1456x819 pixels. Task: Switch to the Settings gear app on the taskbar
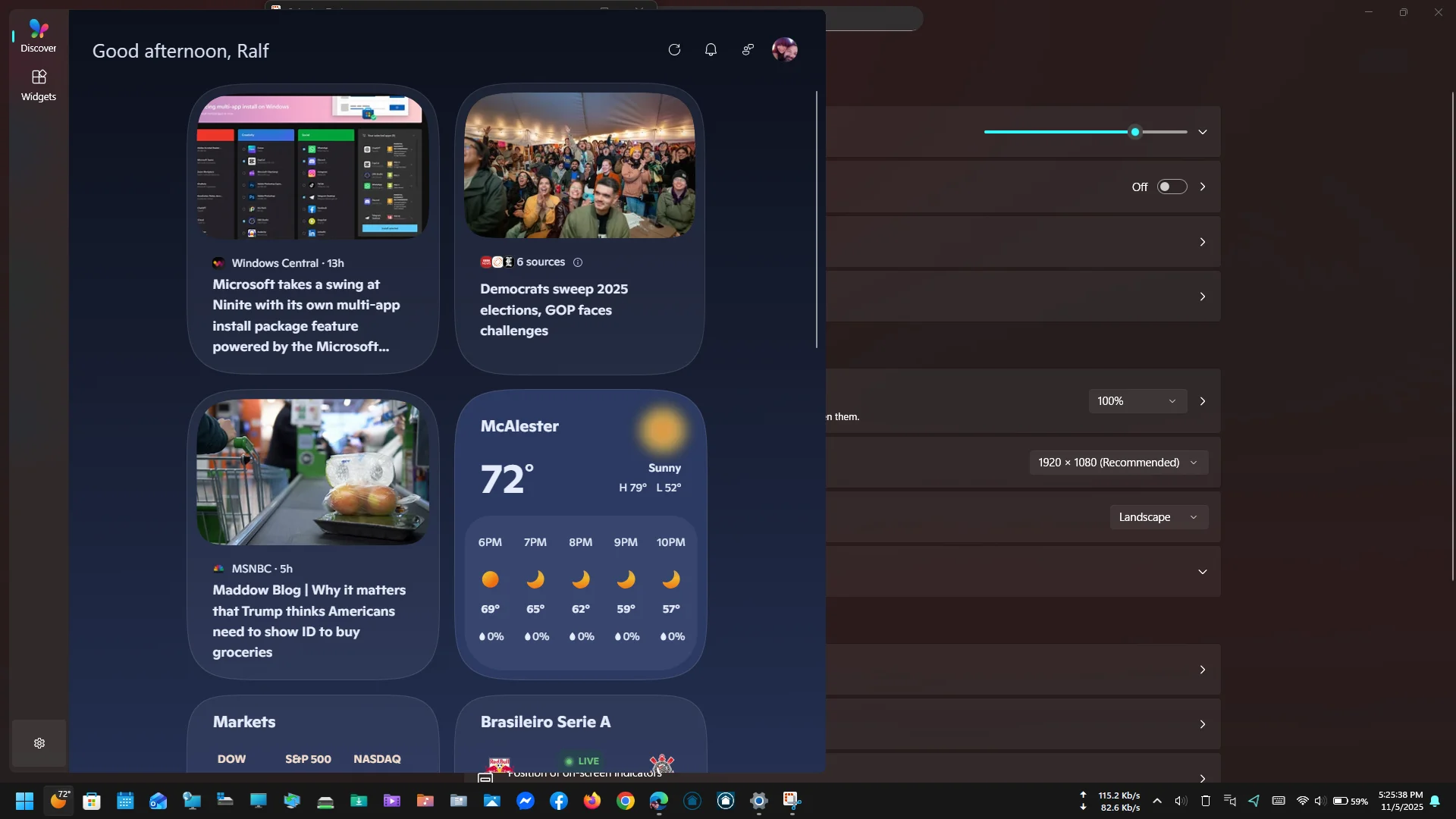759,801
